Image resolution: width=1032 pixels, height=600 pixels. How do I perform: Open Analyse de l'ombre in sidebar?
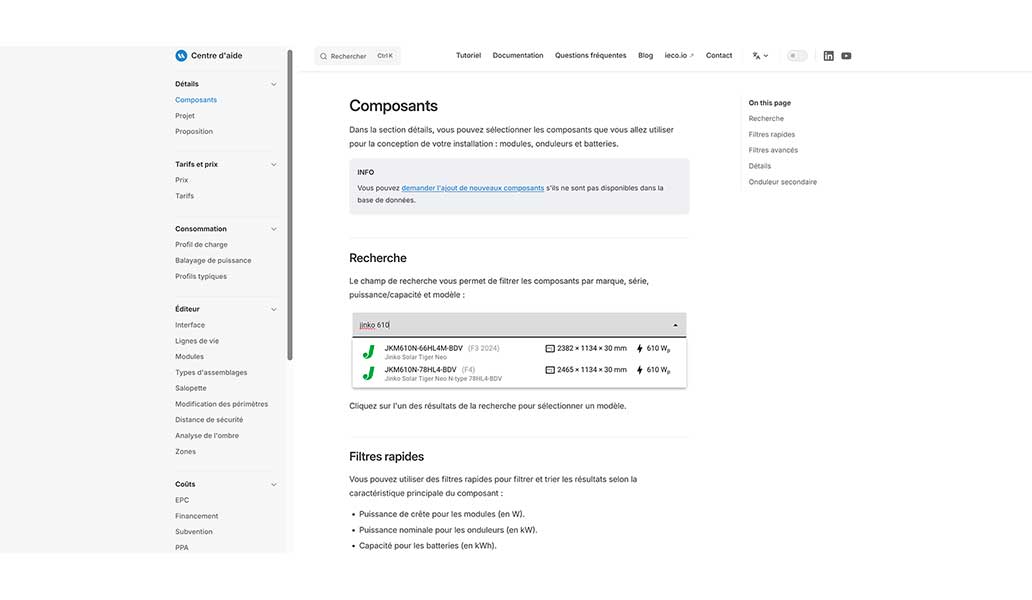207,436
